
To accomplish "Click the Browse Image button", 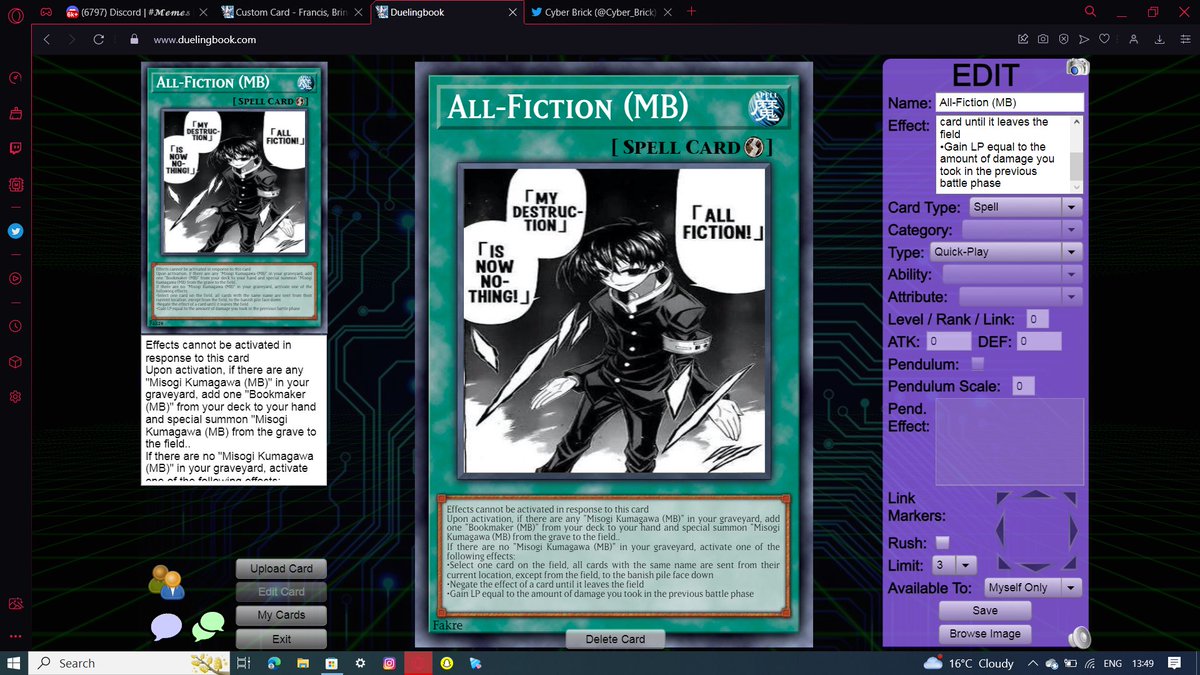I will point(985,633).
